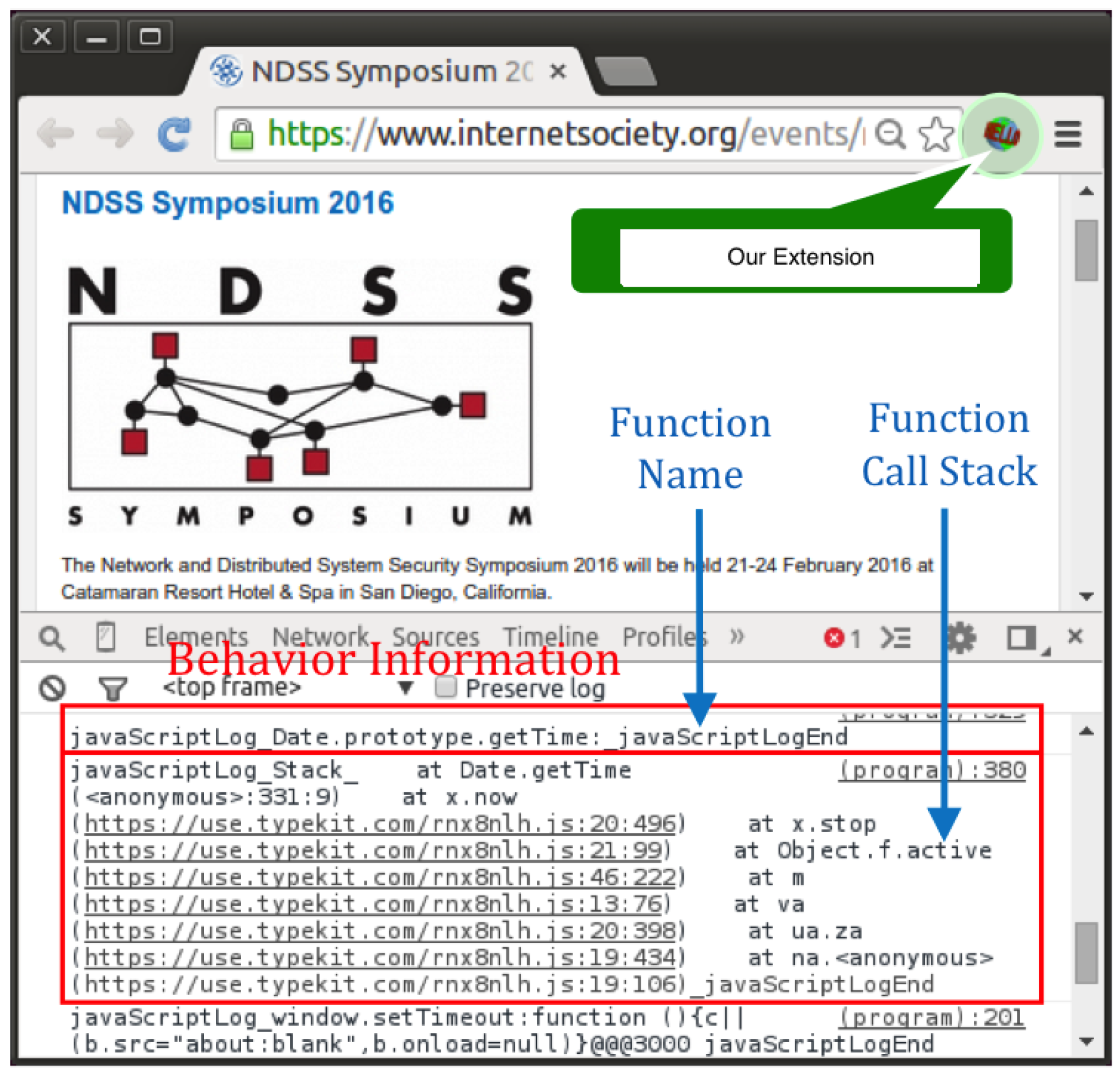Screen dimensions: 1120x1073
Task: Go back with the browser back arrow
Action: click(56, 134)
